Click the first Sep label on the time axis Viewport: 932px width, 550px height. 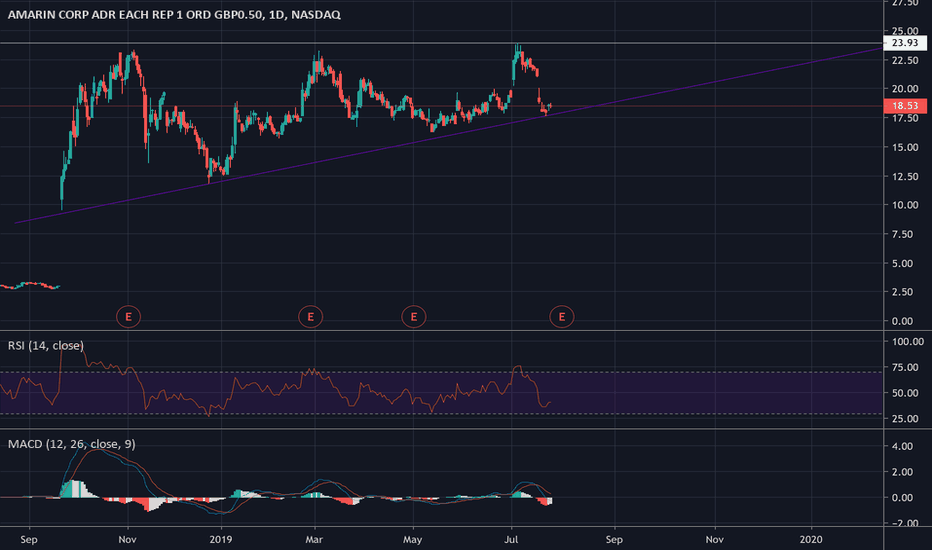pos(29,540)
